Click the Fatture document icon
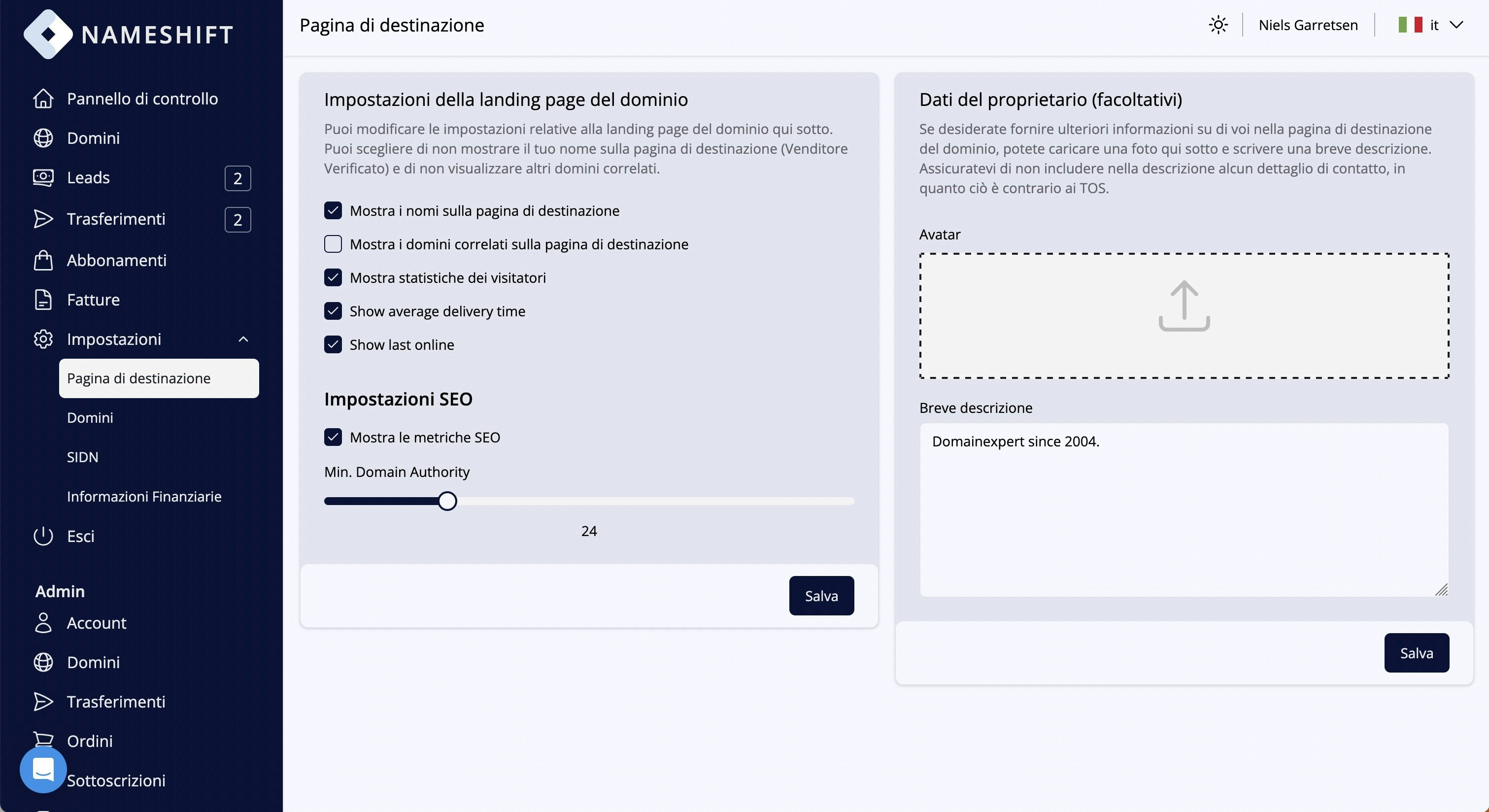This screenshot has height=812, width=1489. pos(43,300)
